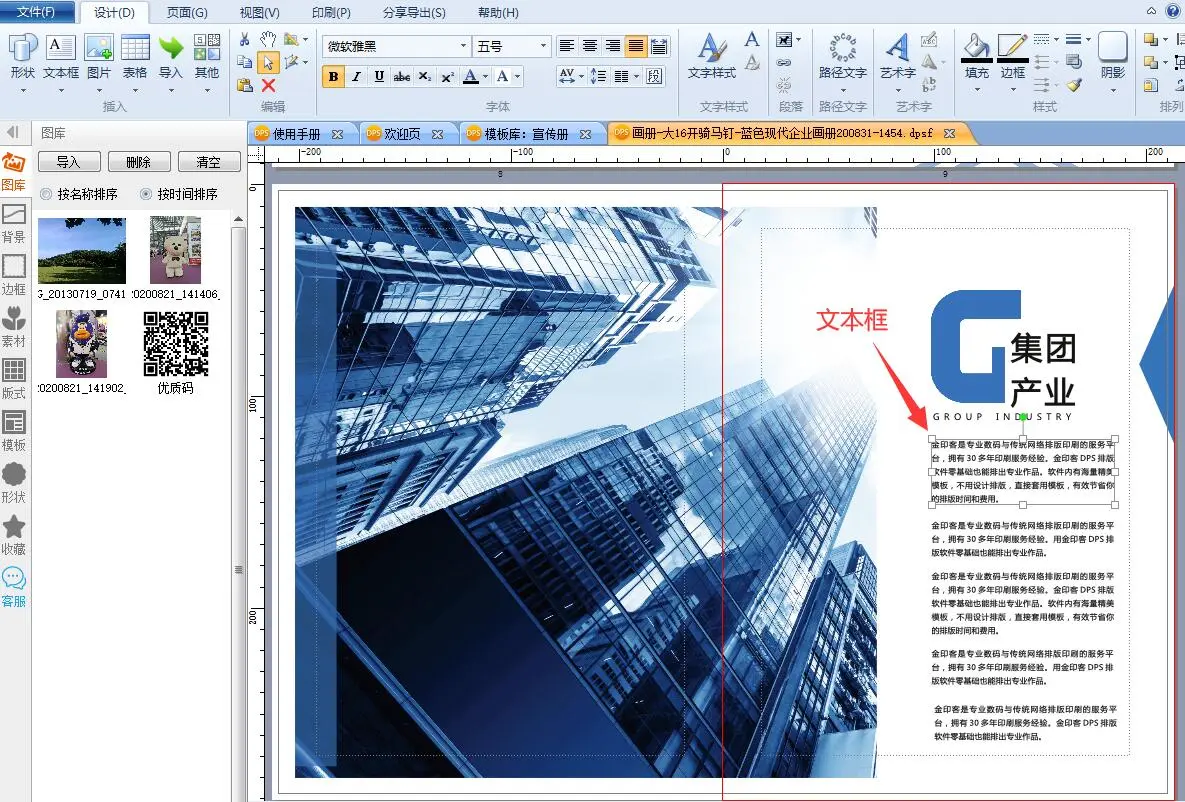Switch to the 页面(G) ribbon tab

187,13
